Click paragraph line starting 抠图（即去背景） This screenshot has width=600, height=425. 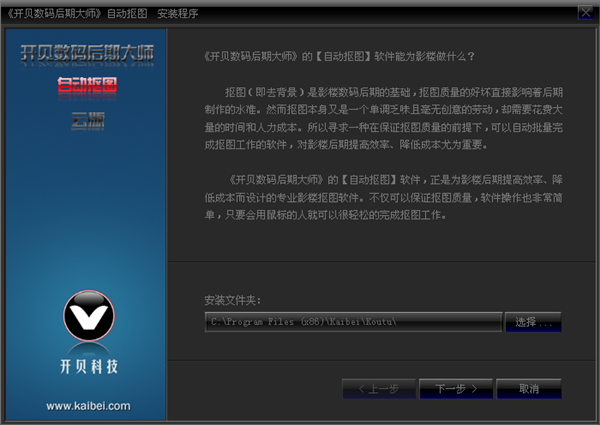coord(394,92)
